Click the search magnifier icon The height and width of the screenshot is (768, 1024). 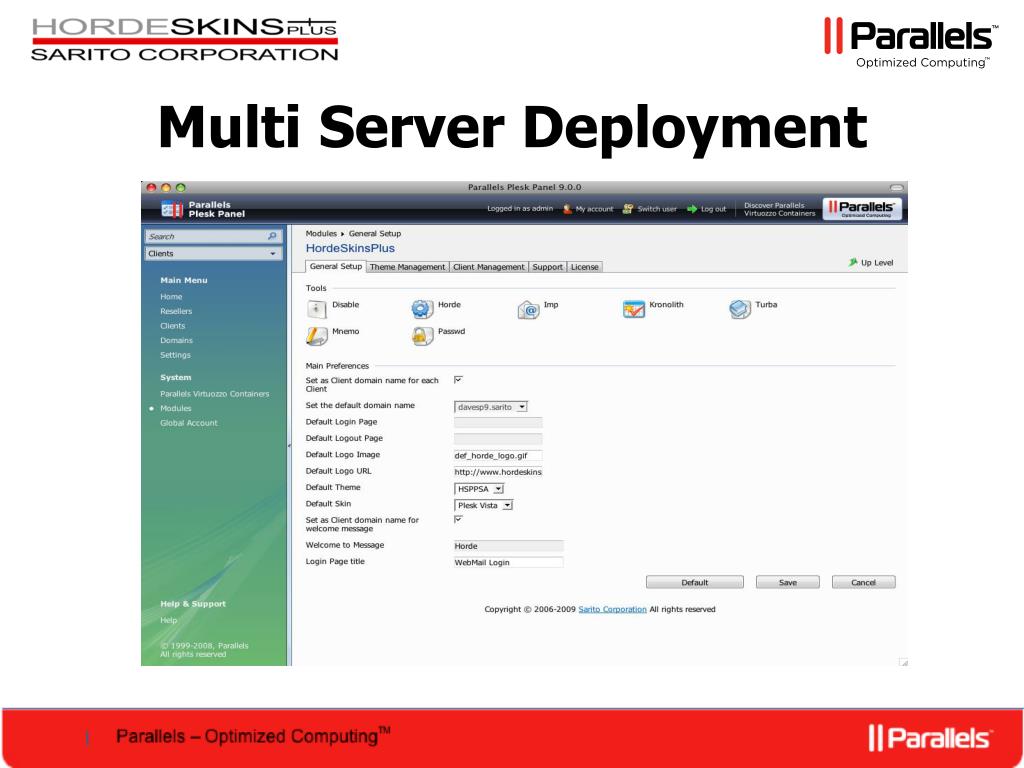[272, 236]
